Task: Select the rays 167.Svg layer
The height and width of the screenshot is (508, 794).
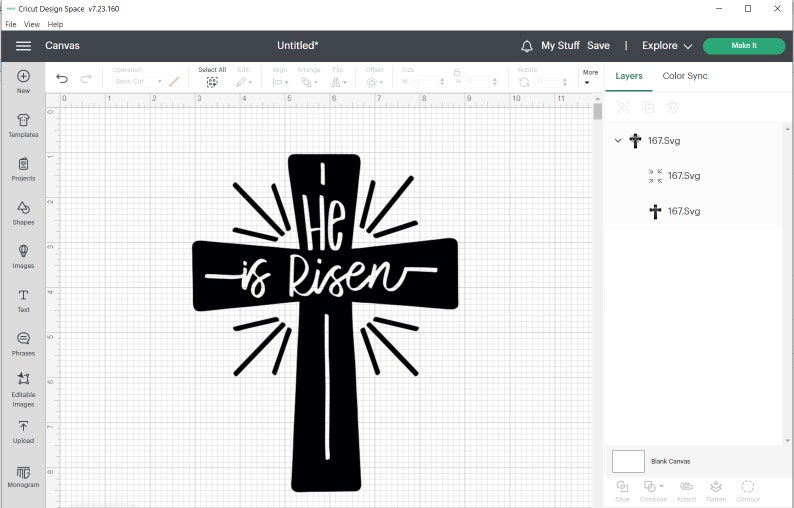Action: coord(694,176)
